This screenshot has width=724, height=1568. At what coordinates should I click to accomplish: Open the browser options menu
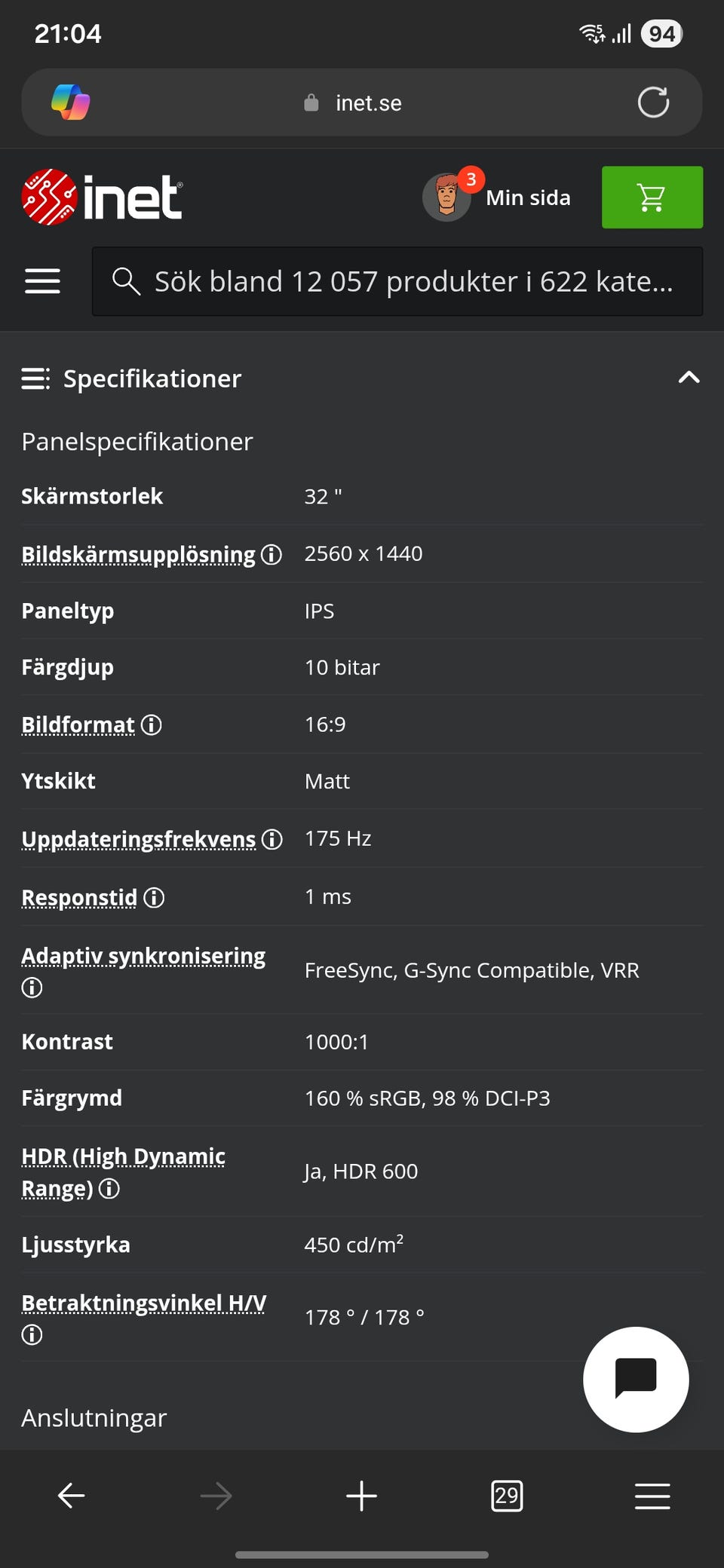[x=652, y=1496]
